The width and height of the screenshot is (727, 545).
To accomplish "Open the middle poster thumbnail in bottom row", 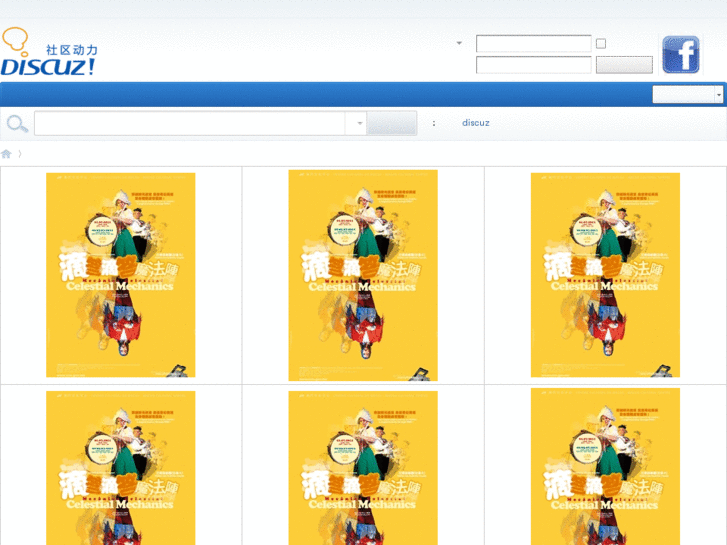I will (x=363, y=468).
